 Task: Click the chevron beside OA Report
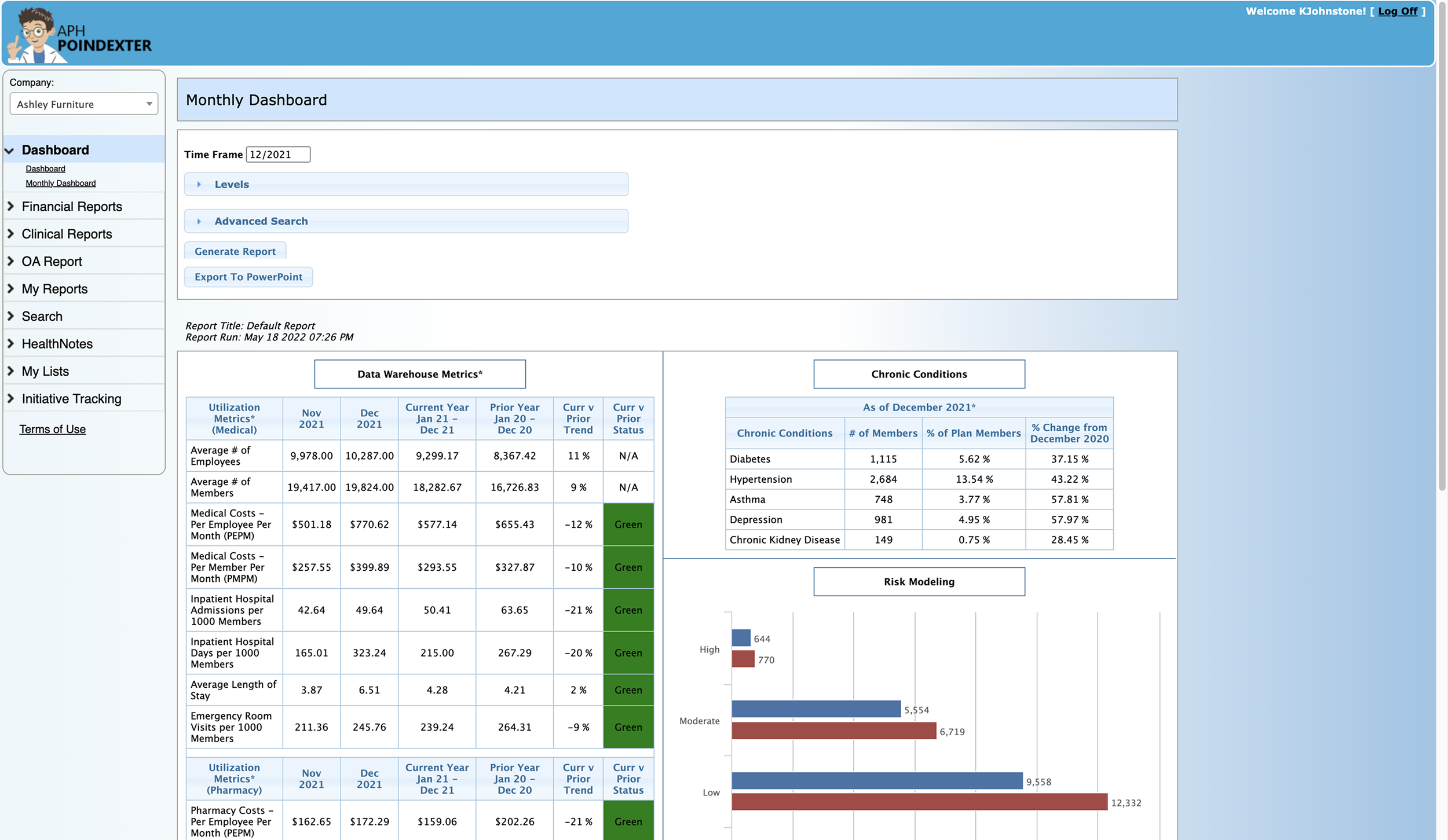pyautogui.click(x=10, y=261)
